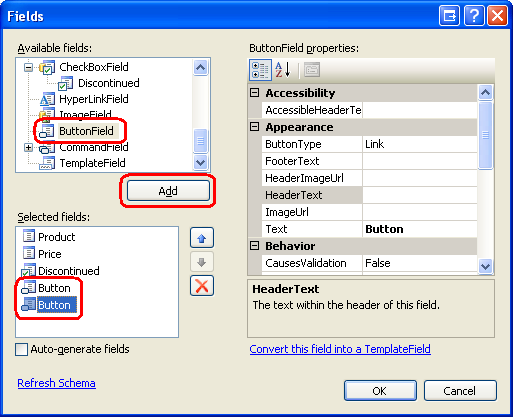Click the Add button
513x417 pixels.
(x=168, y=191)
